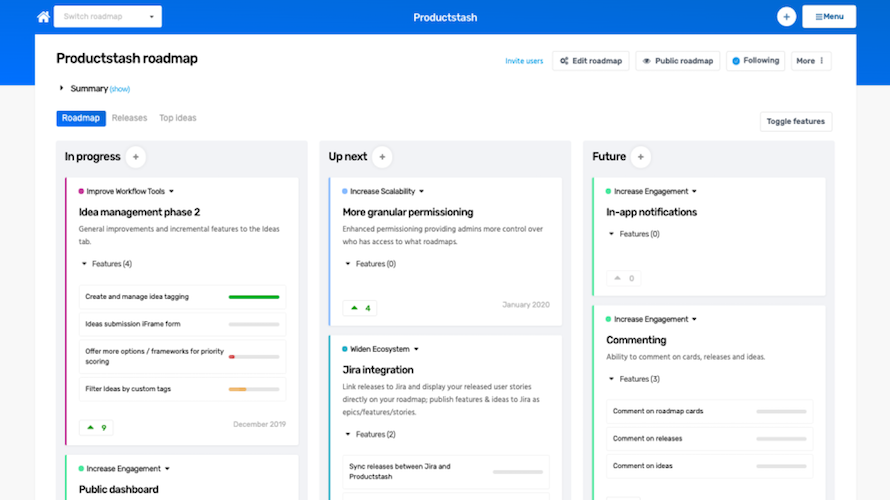Open Increase Engagement dropdown on Public dashboard

click(167, 469)
